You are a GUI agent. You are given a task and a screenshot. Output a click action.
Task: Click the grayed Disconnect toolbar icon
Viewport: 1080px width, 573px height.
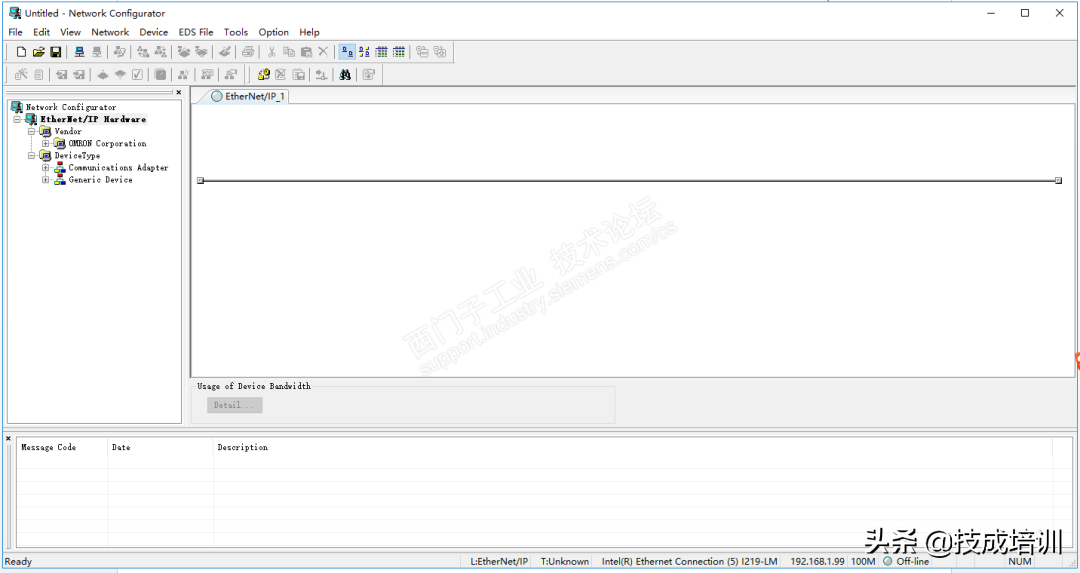coord(97,52)
